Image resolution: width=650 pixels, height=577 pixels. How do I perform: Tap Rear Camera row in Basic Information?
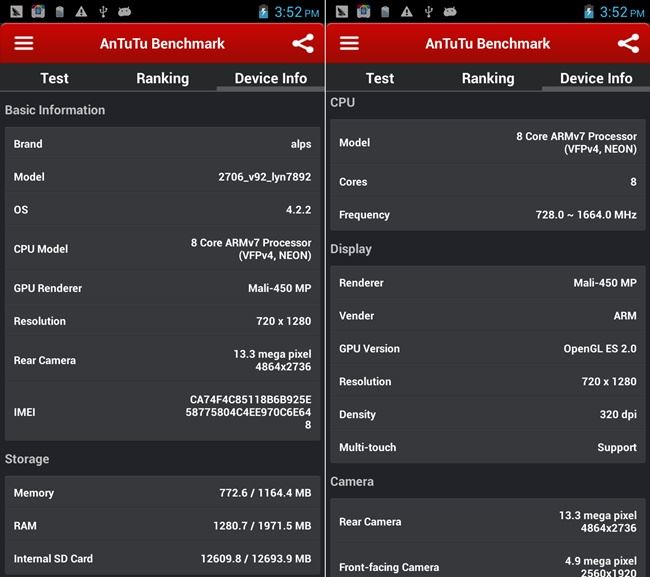[x=162, y=360]
